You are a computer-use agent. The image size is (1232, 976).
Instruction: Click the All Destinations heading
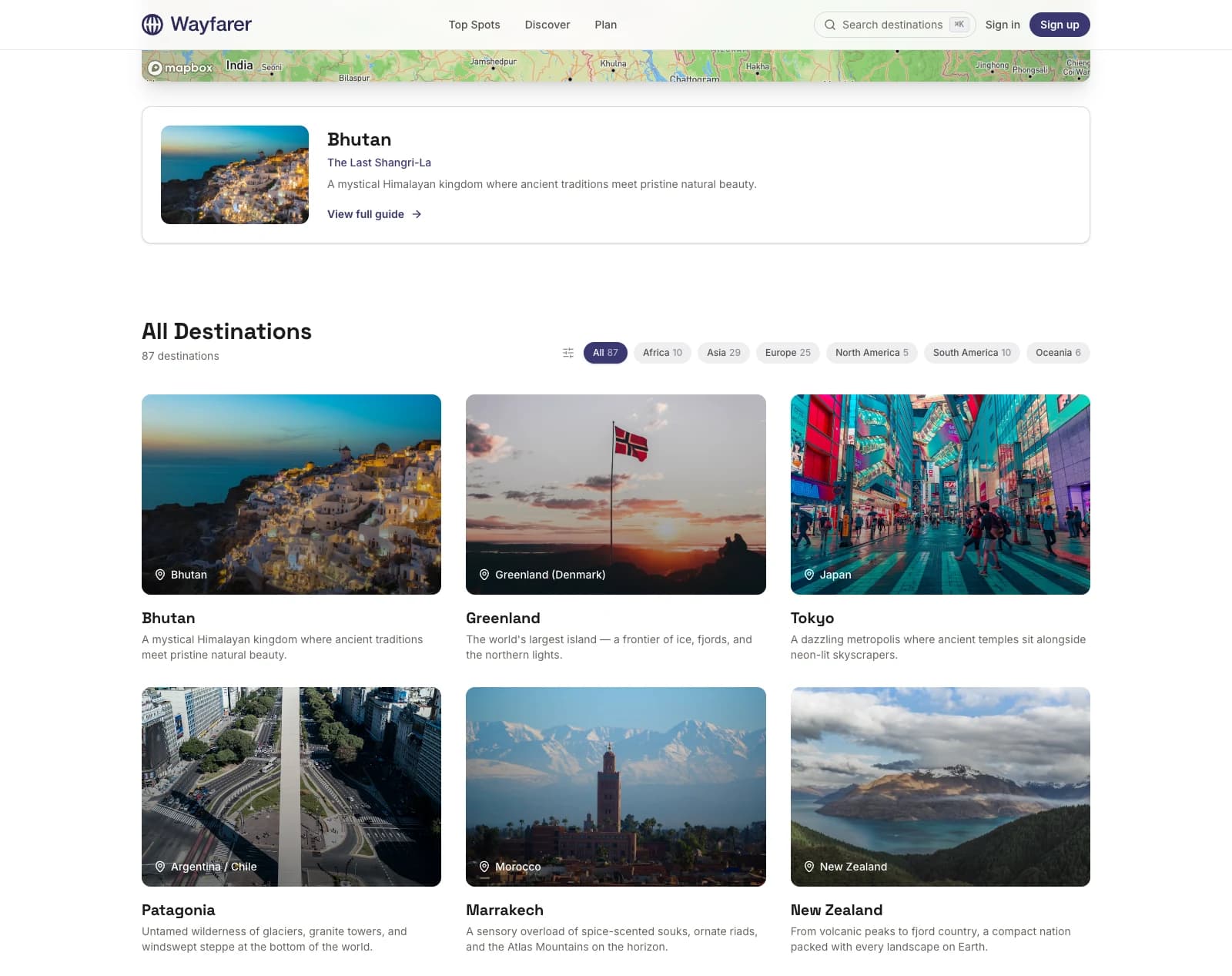tap(226, 331)
